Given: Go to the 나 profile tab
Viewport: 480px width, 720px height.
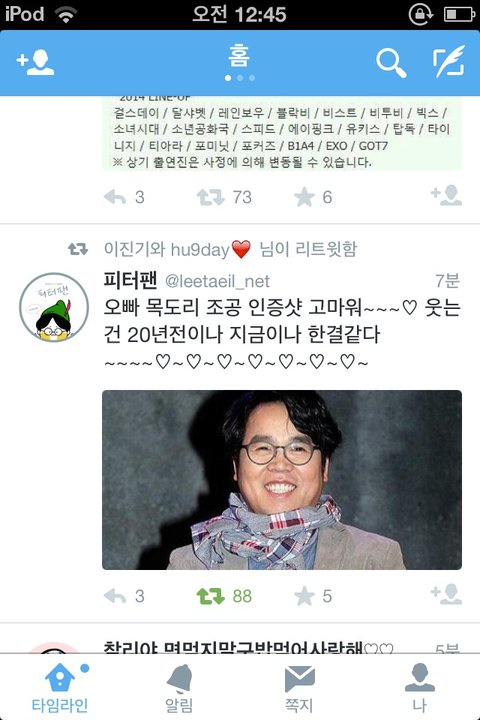Looking at the screenshot, I should pos(419,687).
